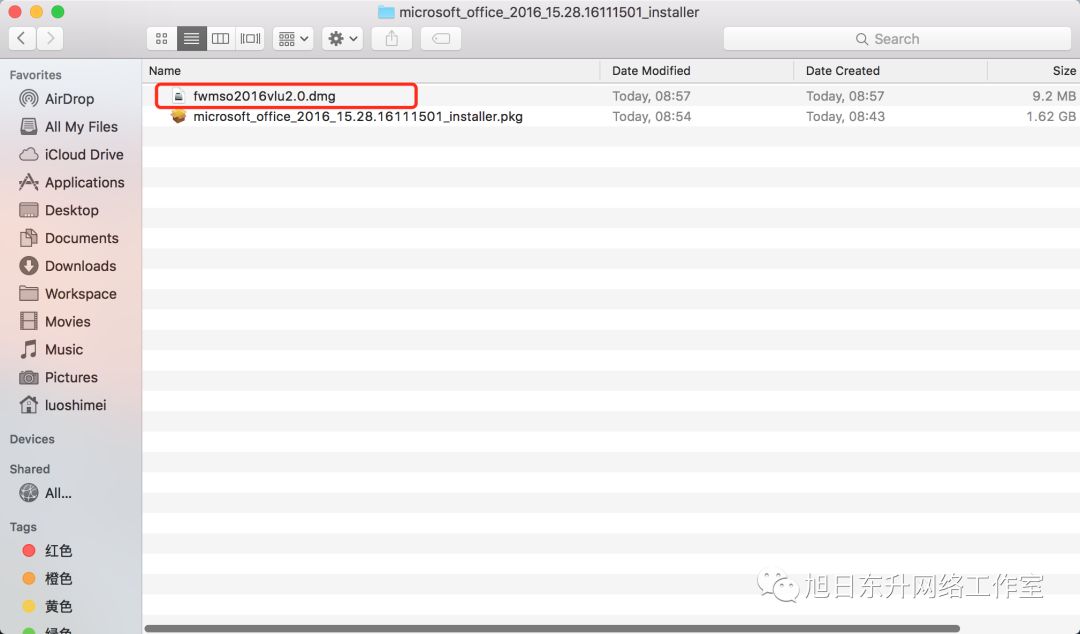This screenshot has width=1080, height=634.
Task: Open the Action gear menu
Action: [342, 39]
